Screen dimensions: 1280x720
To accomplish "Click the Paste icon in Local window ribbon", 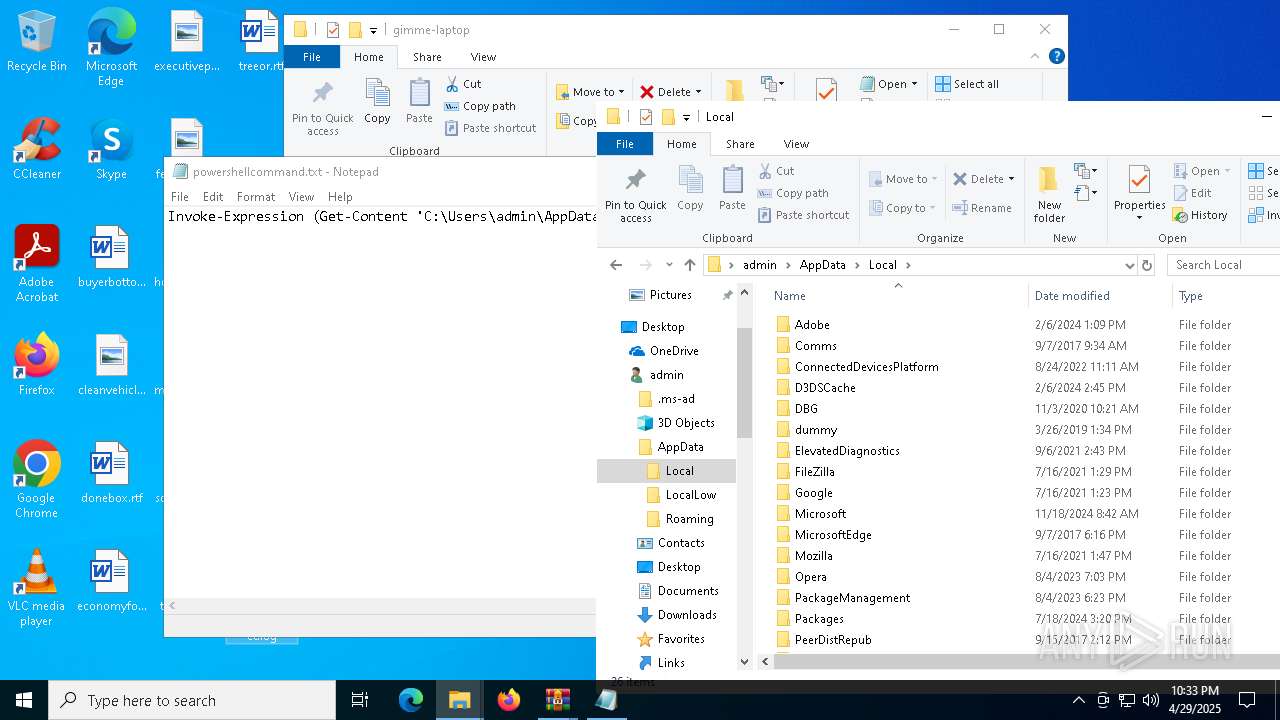I will pyautogui.click(x=732, y=188).
